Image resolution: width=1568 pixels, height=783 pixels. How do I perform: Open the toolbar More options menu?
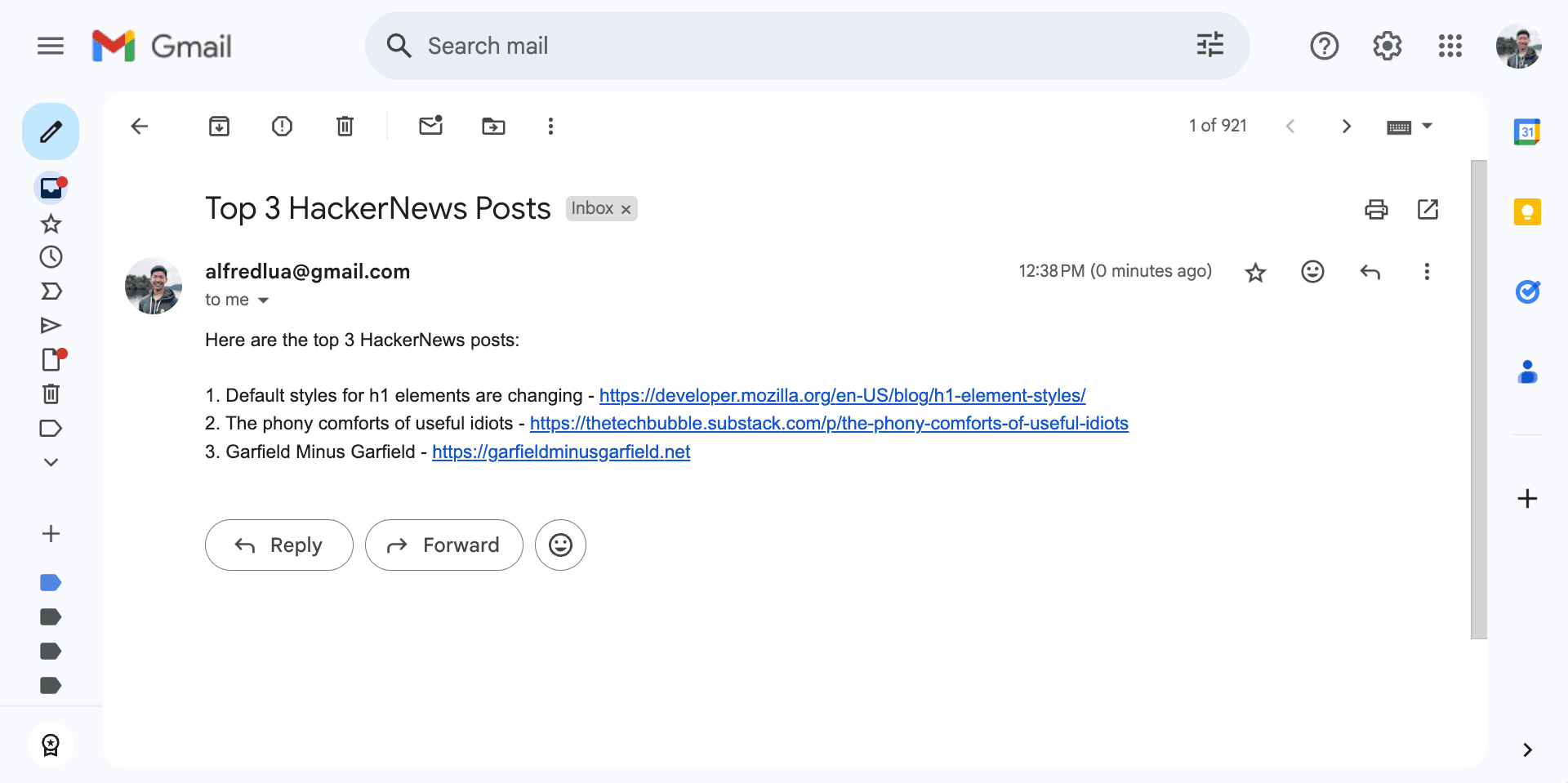coord(550,126)
